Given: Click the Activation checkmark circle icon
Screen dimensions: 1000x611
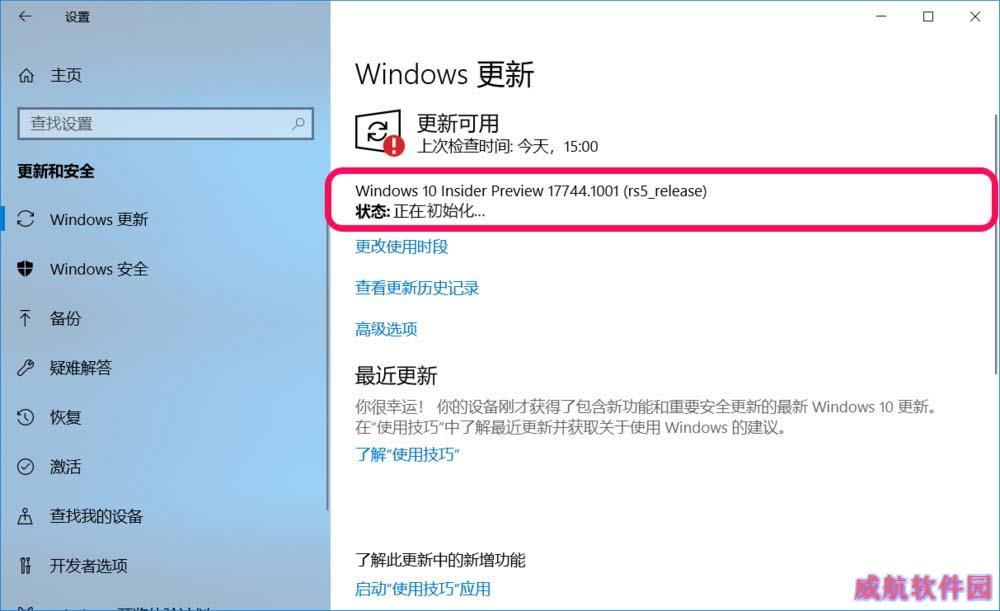Looking at the screenshot, I should (x=26, y=467).
